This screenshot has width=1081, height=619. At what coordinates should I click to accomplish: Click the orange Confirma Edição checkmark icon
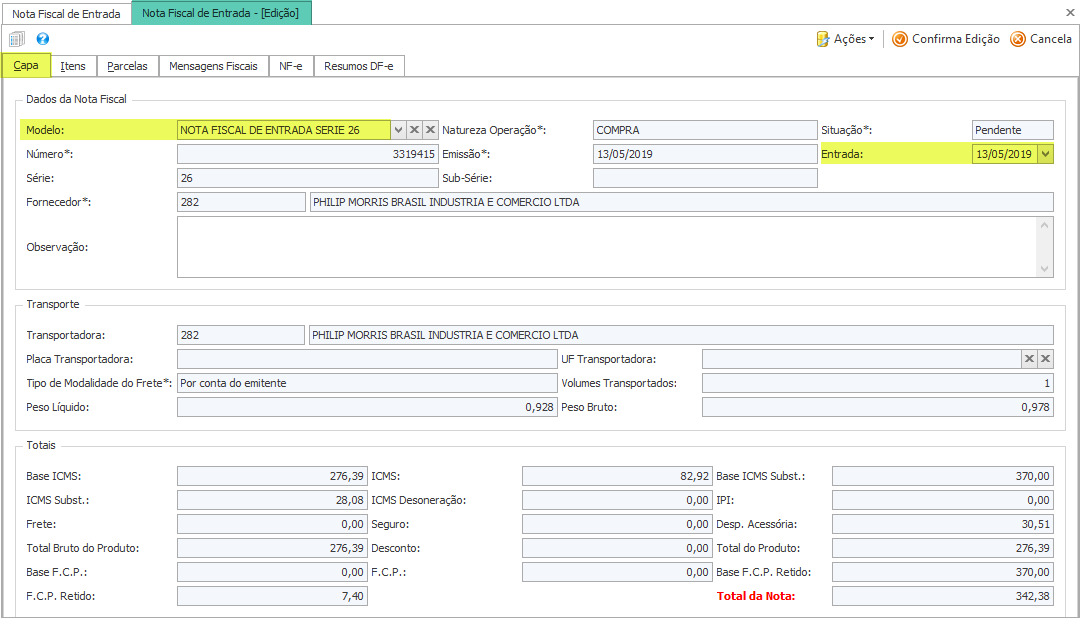point(899,39)
